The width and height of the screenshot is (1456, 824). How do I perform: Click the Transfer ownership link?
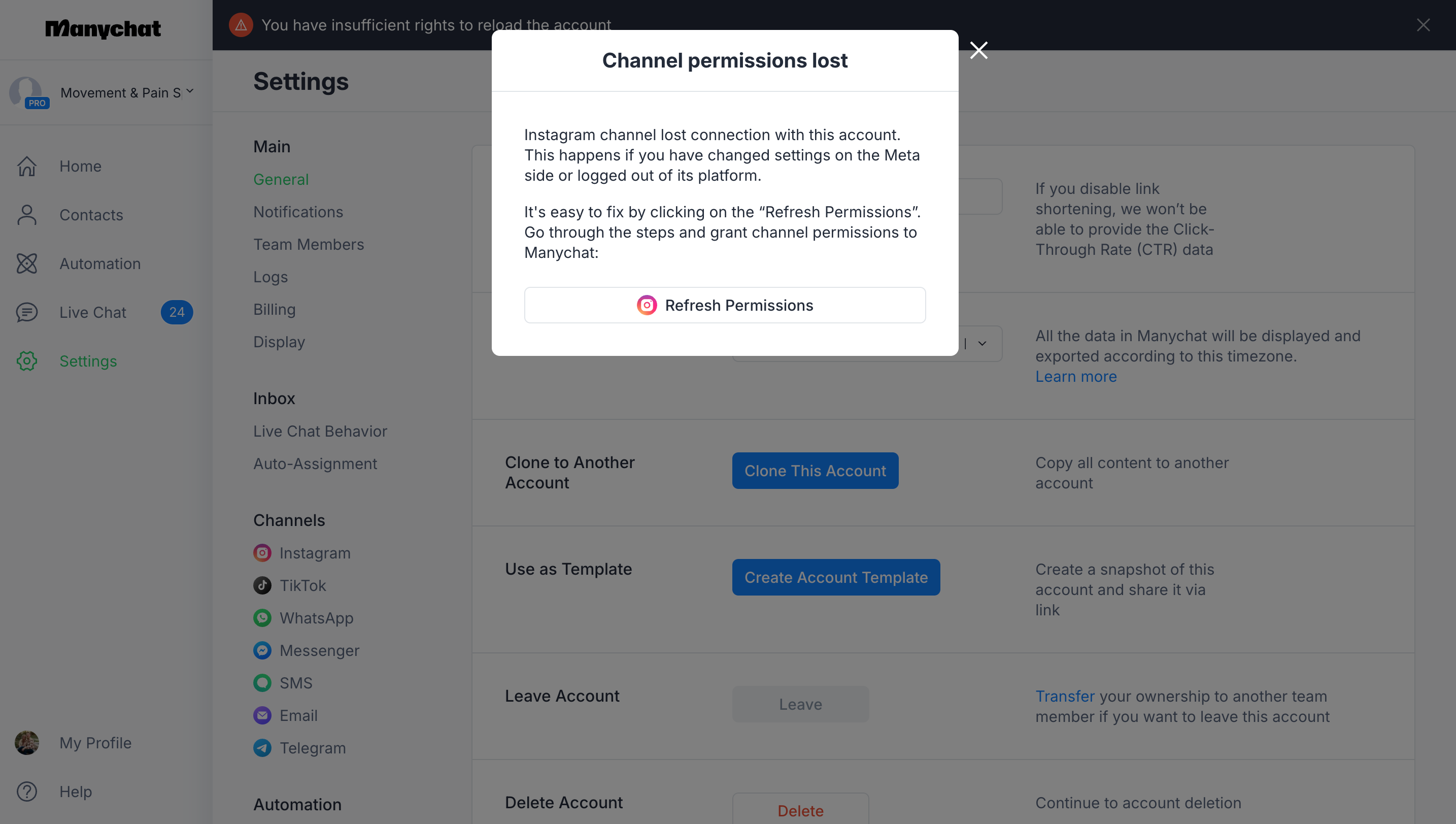pyautogui.click(x=1065, y=697)
